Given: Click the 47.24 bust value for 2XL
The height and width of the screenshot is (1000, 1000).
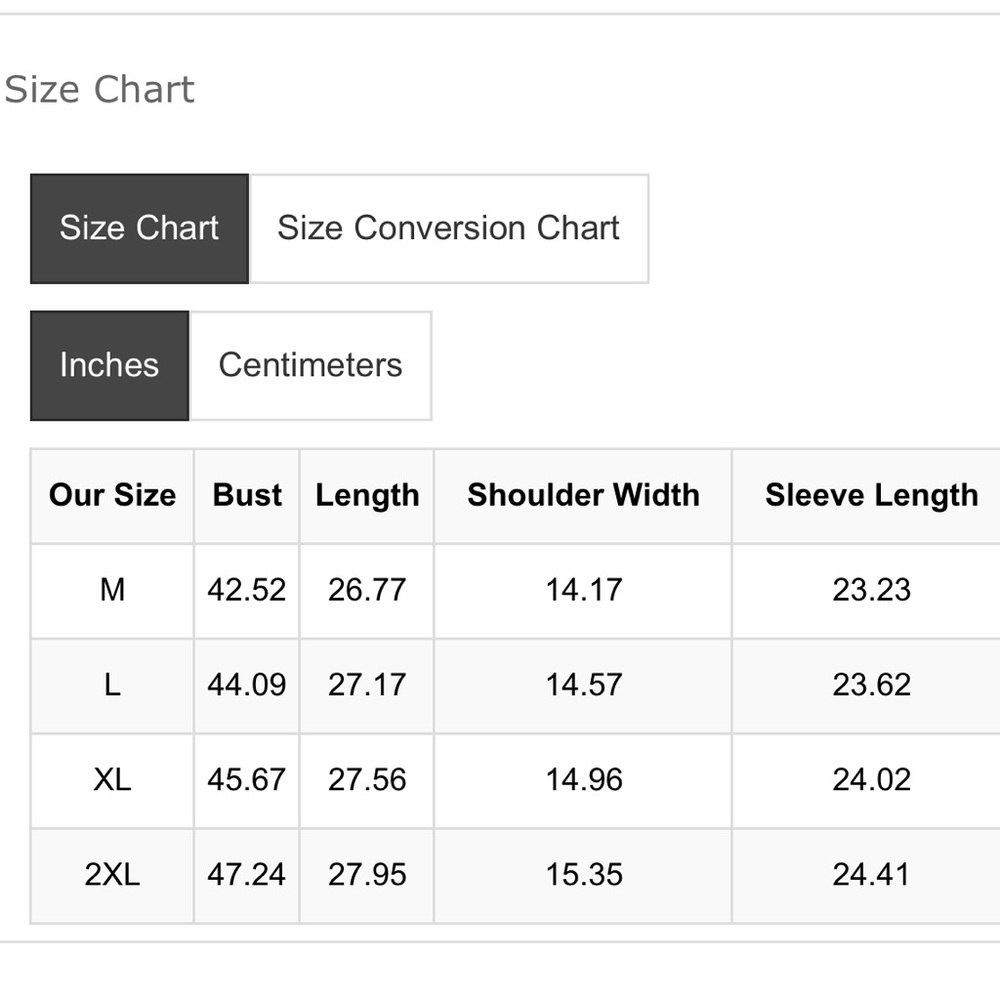Looking at the screenshot, I should click(246, 875).
